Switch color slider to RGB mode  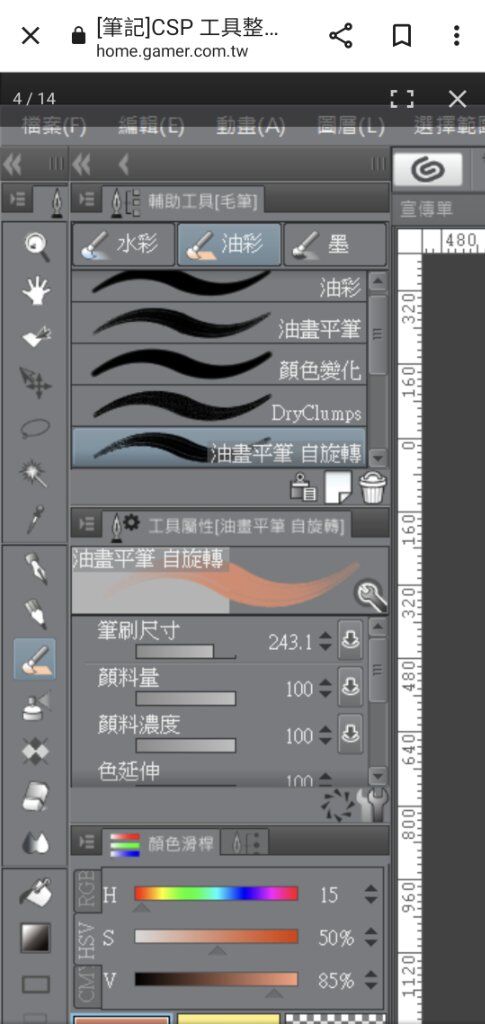point(87,889)
